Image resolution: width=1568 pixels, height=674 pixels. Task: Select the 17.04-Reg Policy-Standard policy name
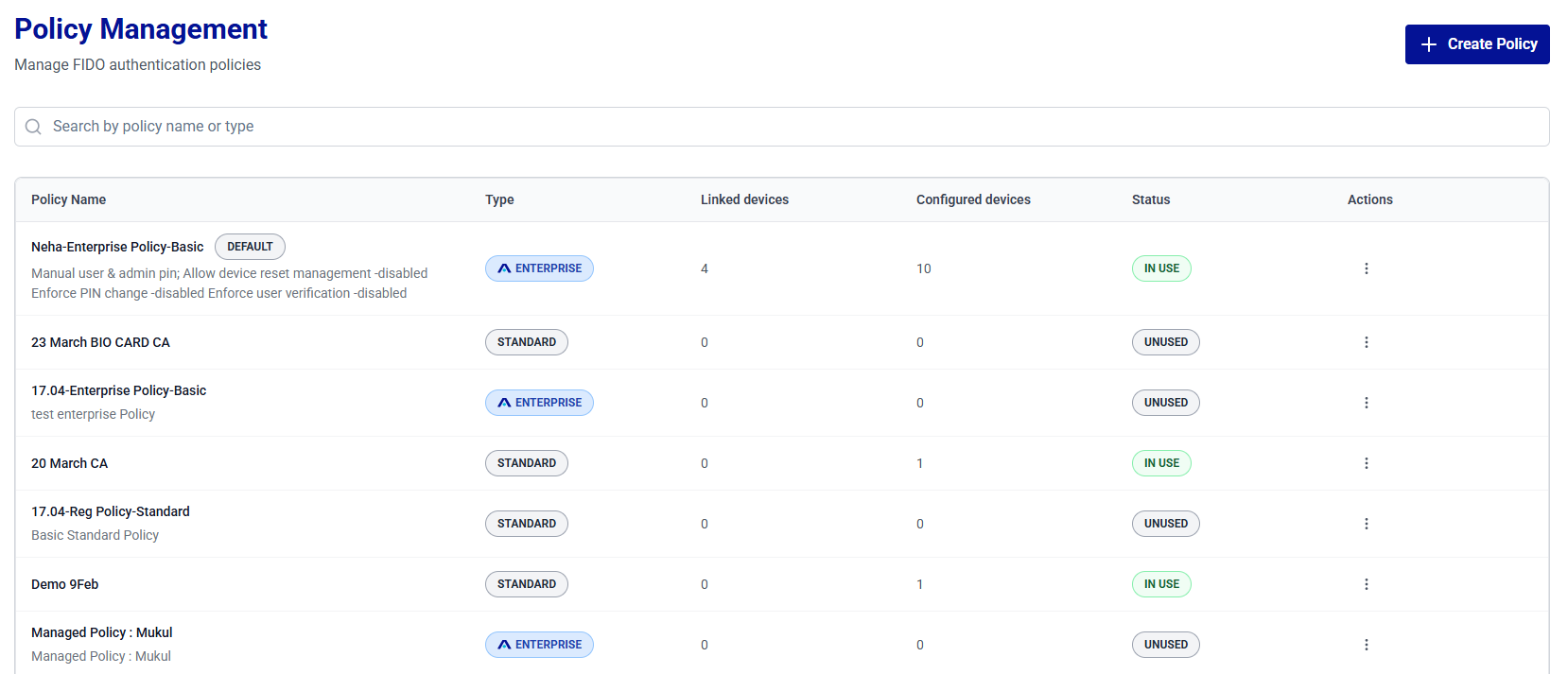pos(111,511)
